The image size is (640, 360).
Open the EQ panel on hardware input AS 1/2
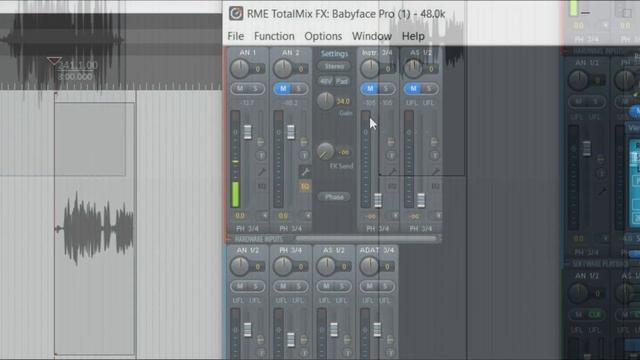pyautogui.click(x=436, y=187)
